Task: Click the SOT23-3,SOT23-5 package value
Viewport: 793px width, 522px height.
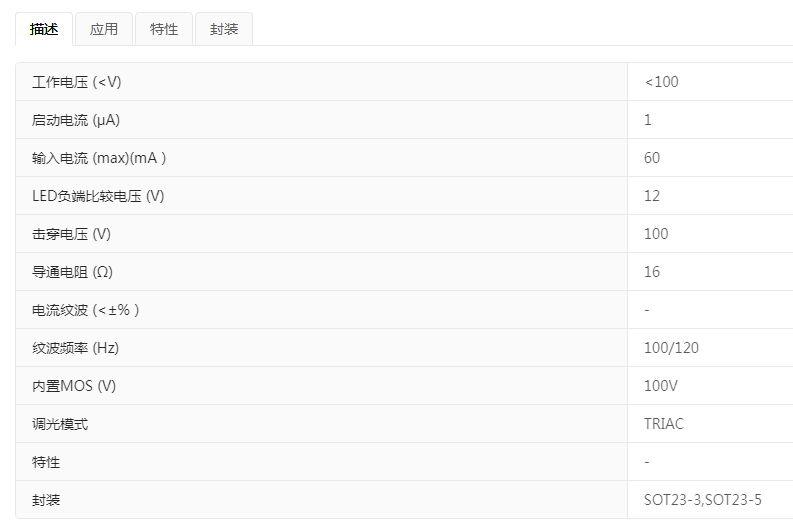Action: click(x=703, y=500)
